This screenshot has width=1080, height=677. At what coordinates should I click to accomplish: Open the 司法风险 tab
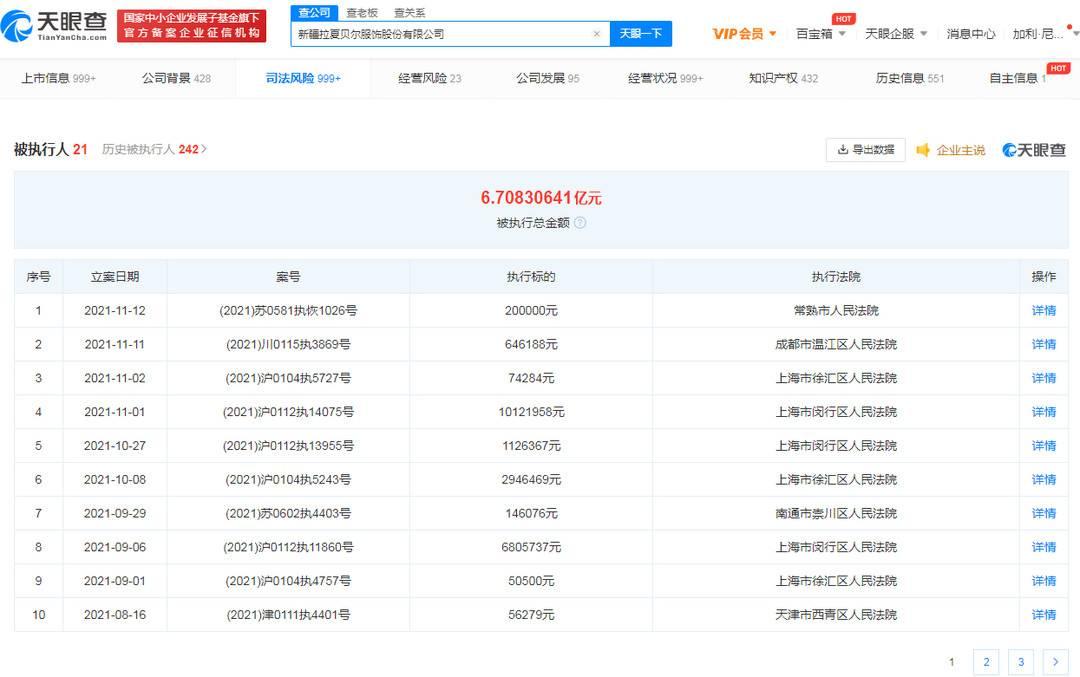303,79
